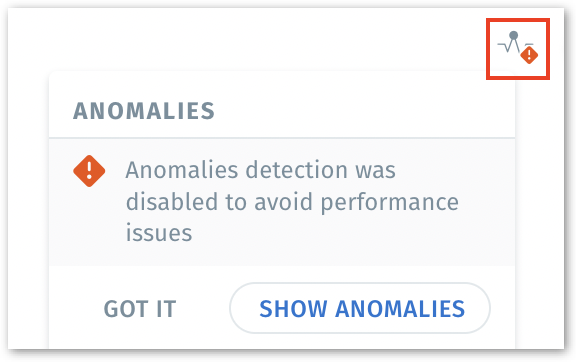Acknowledge disabled detection with GOT IT
Screen dimensions: 576x362
point(140,309)
